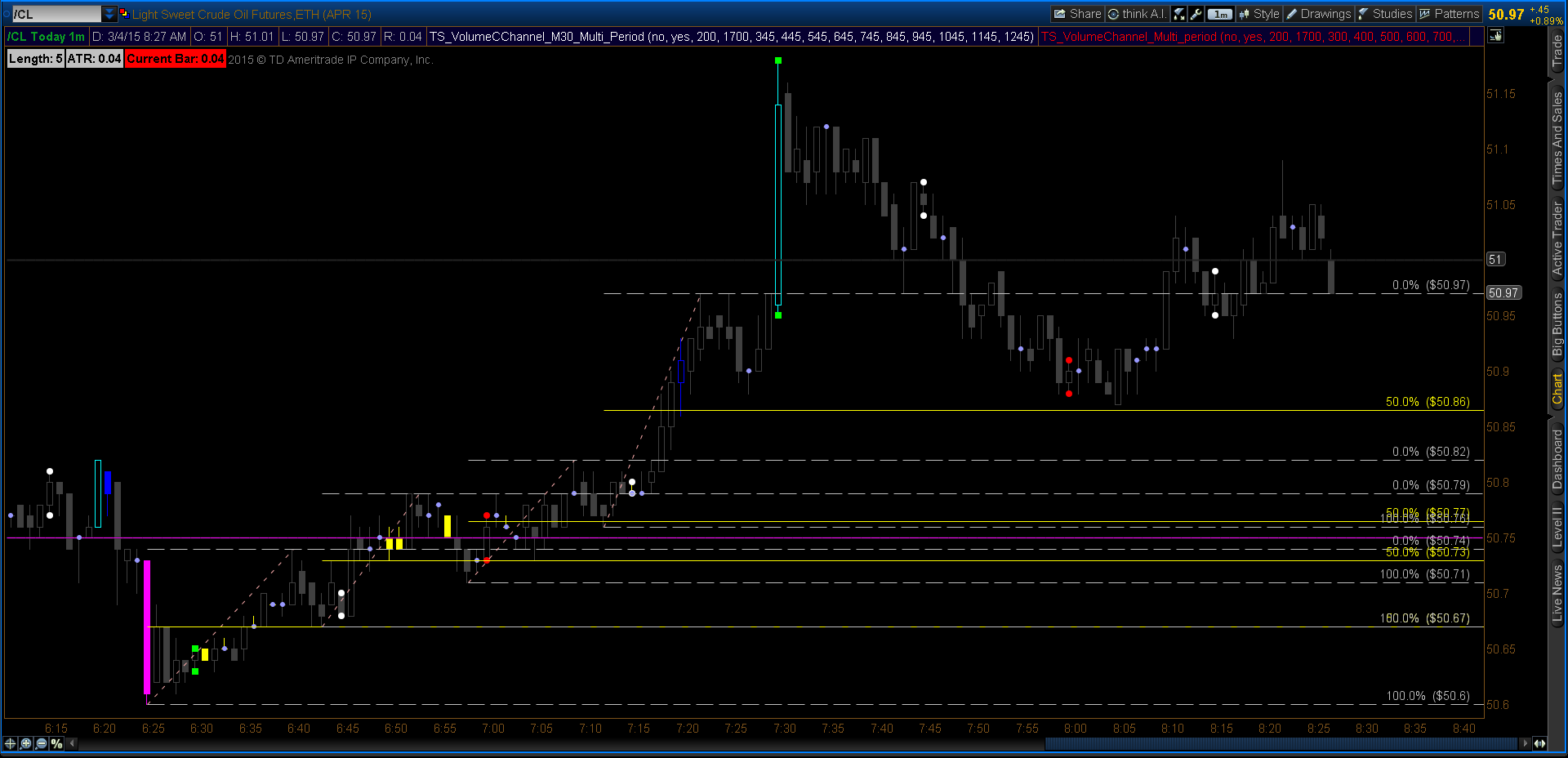Open the Patterns menu
1568x758 pixels.
[x=1449, y=14]
